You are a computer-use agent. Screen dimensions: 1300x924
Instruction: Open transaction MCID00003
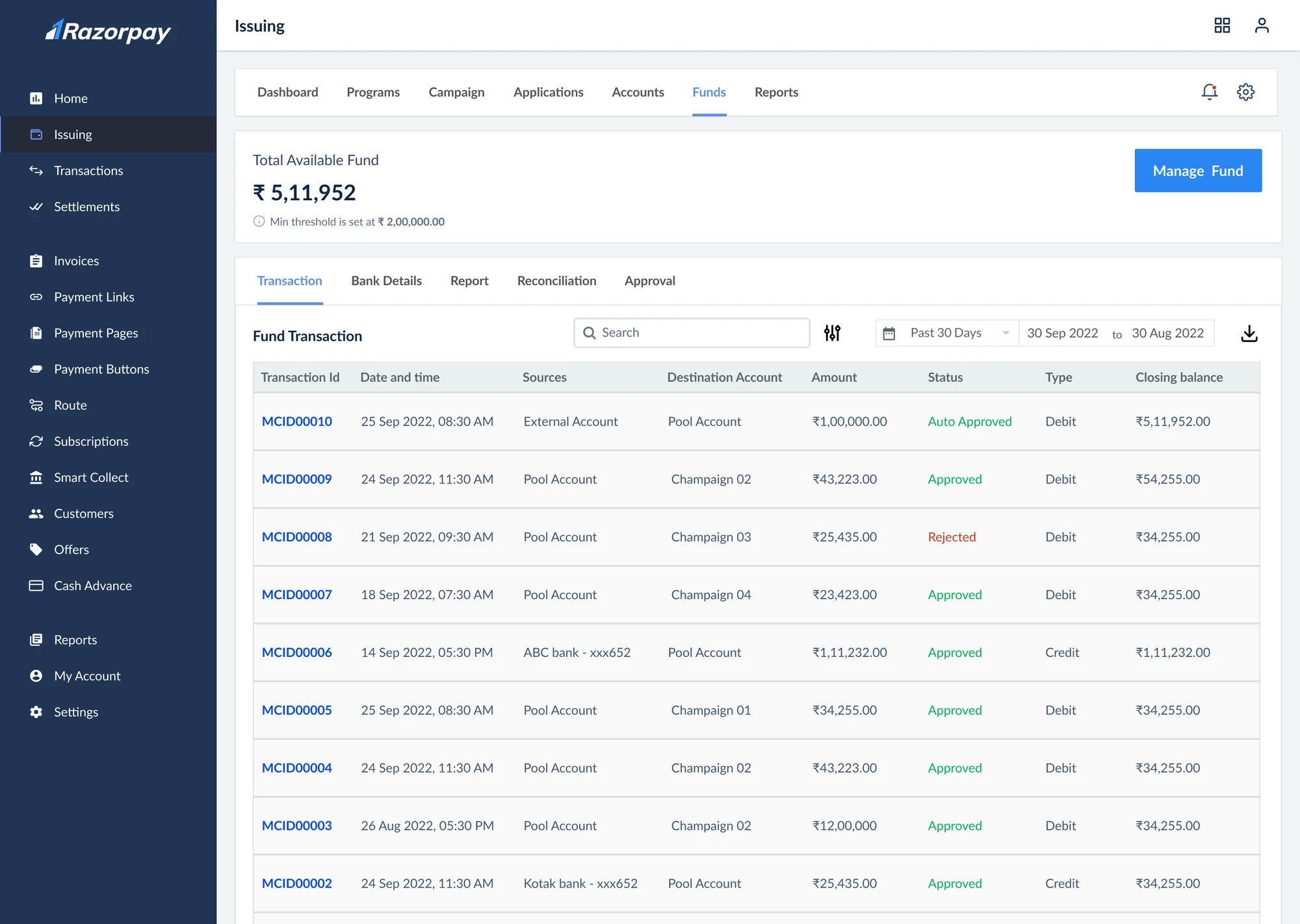point(296,826)
